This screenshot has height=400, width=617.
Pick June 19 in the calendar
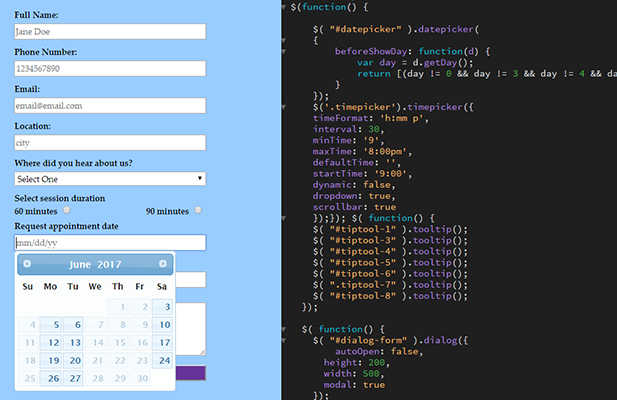point(51,361)
